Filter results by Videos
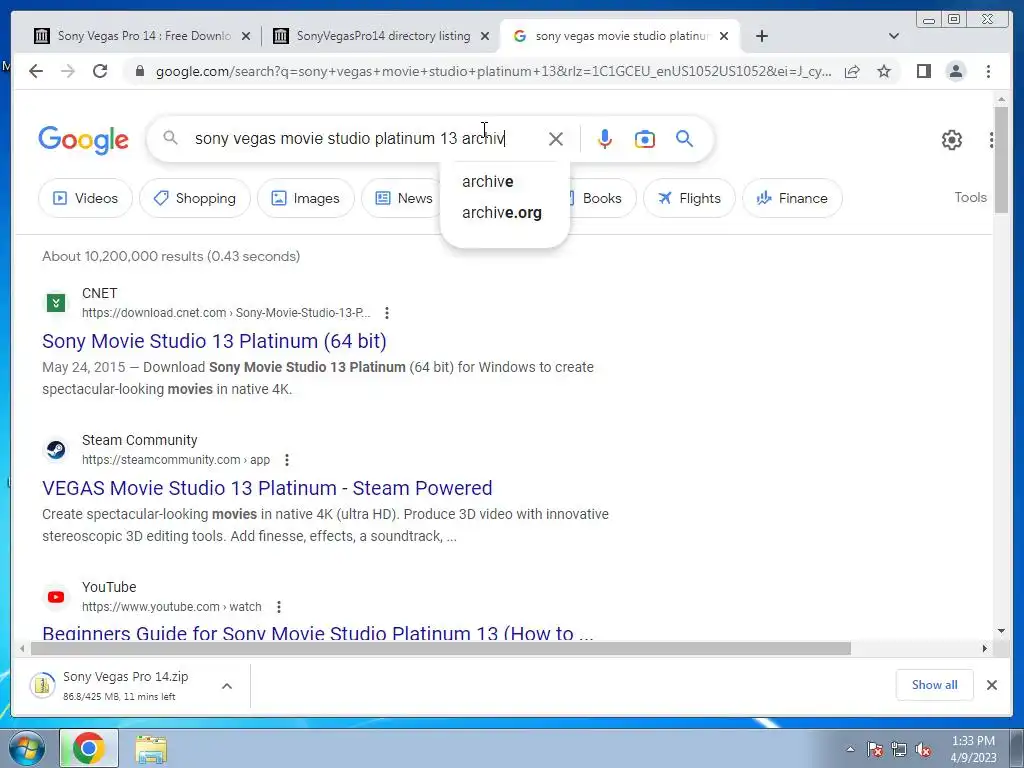 coord(86,198)
